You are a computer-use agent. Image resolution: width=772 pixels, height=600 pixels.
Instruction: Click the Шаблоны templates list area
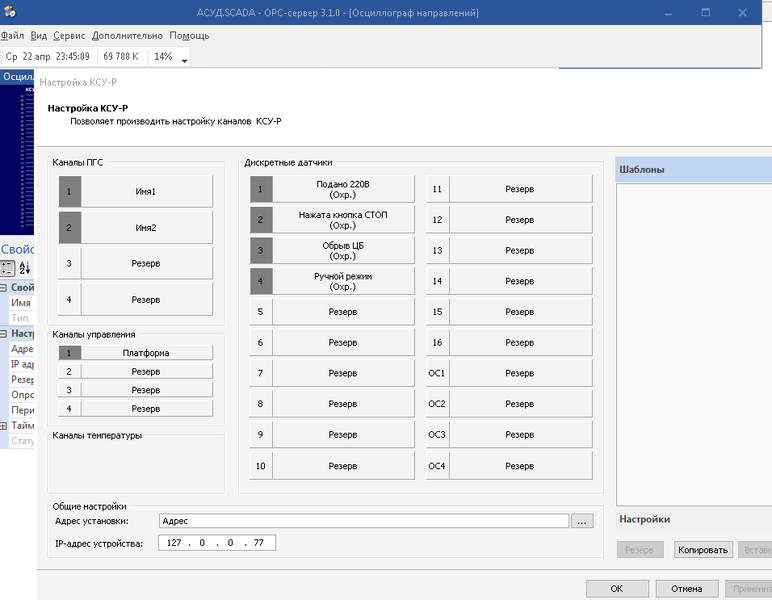[694, 344]
